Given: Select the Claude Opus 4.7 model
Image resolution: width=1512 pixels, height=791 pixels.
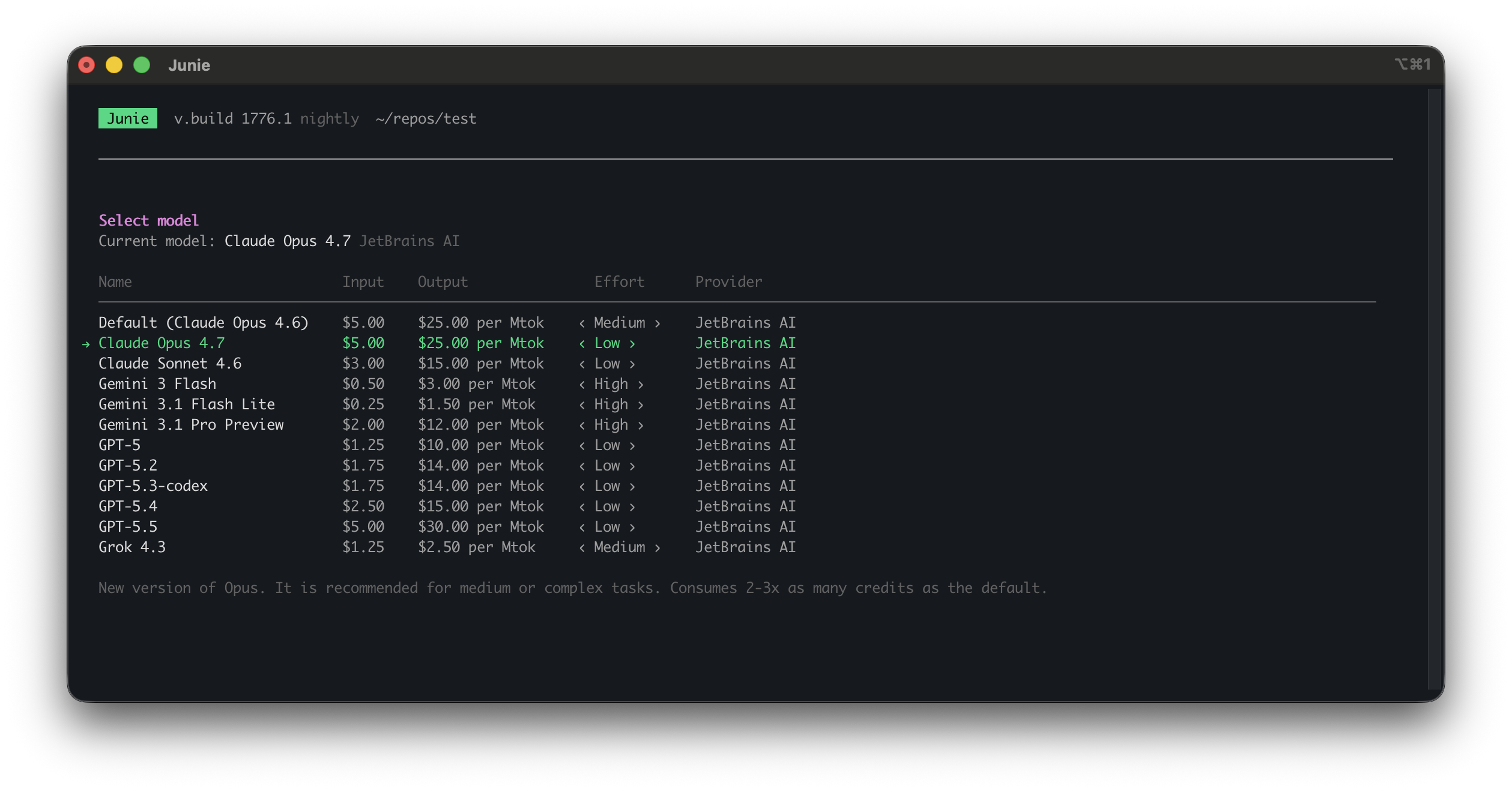Looking at the screenshot, I should tap(447, 343).
